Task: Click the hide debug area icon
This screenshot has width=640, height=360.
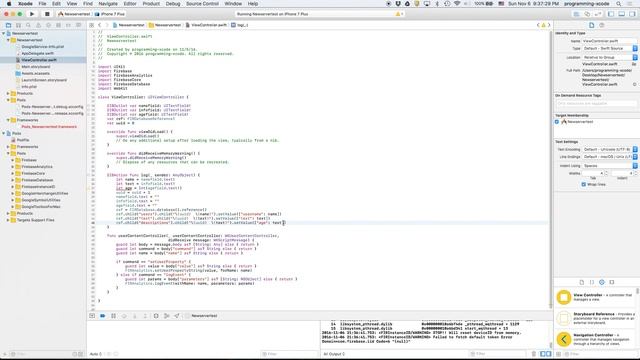Action: pyautogui.click(x=92, y=316)
